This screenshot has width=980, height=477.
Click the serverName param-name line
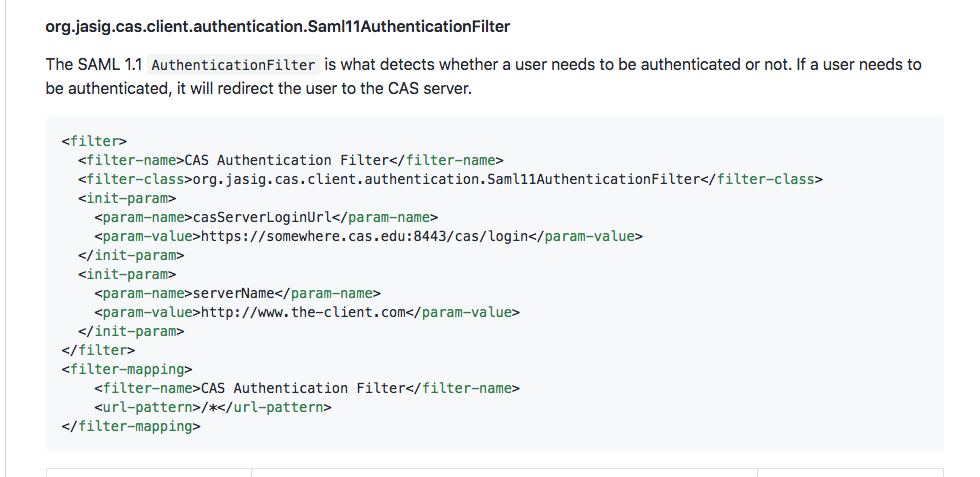click(238, 293)
